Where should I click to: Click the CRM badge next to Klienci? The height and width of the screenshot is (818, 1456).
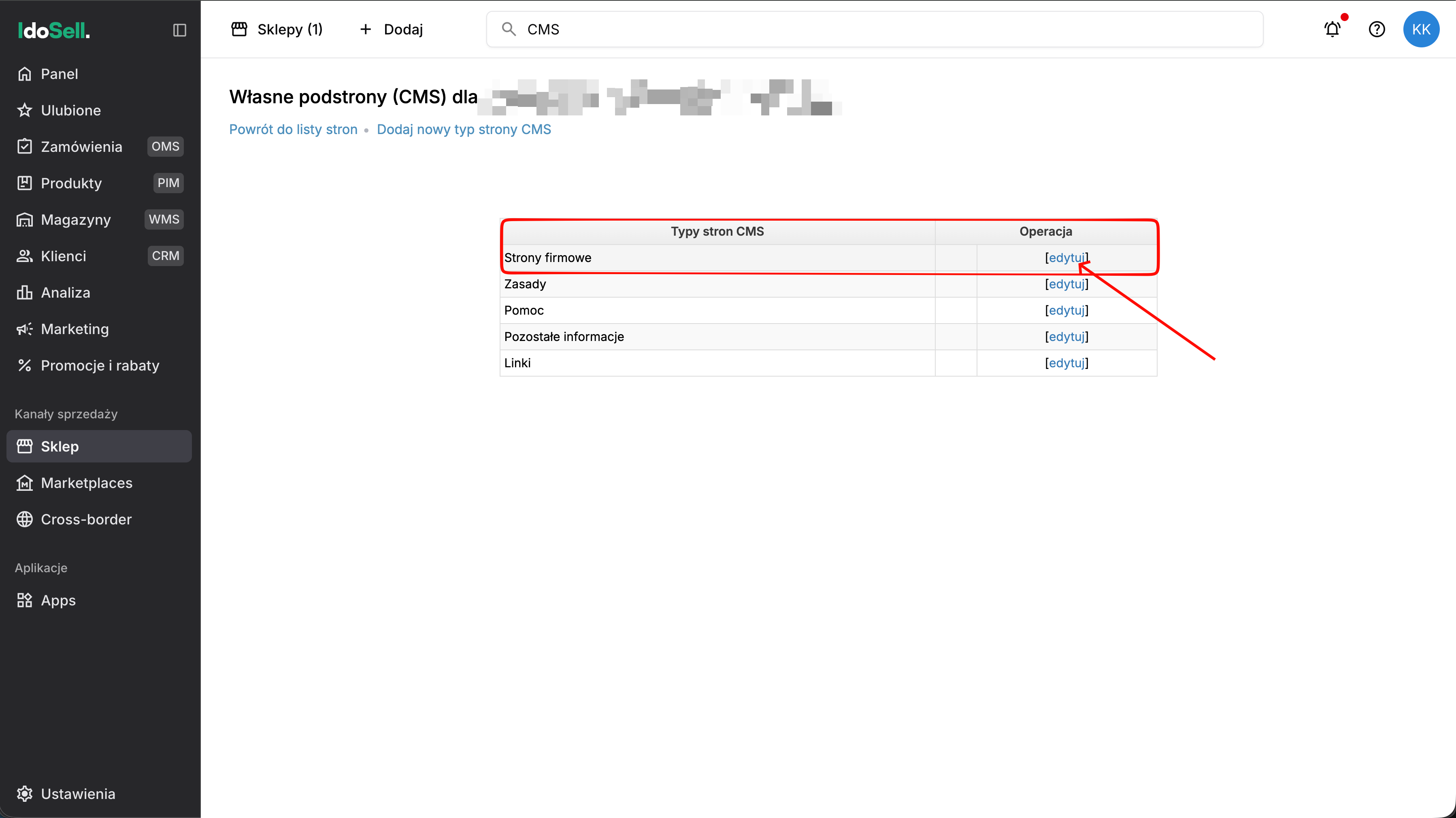[166, 256]
